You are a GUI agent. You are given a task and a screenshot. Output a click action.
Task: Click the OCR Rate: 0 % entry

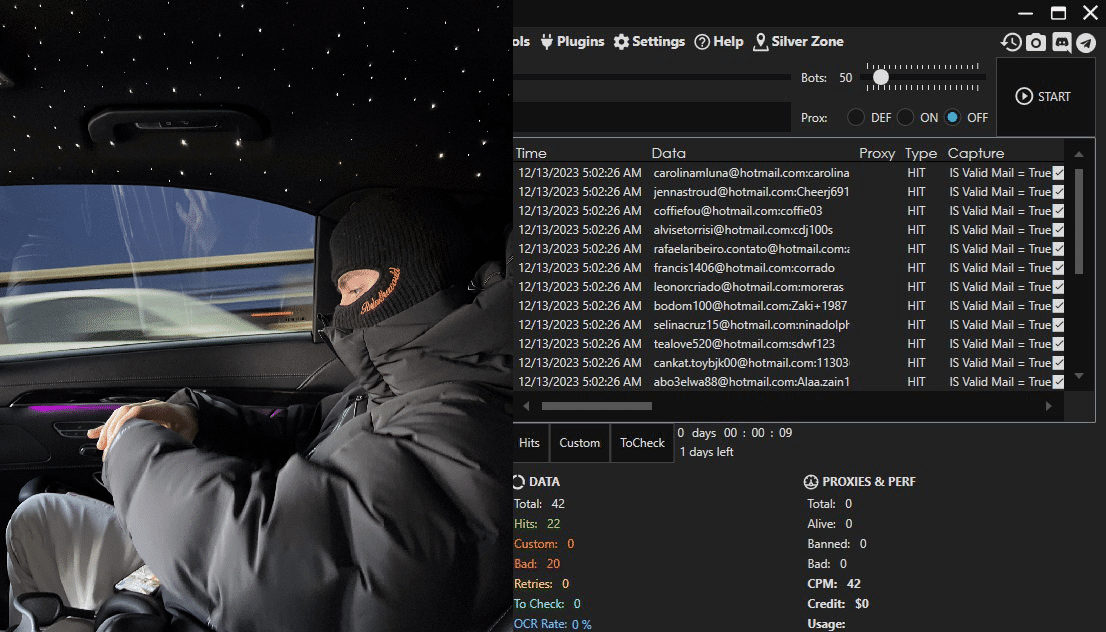(552, 624)
